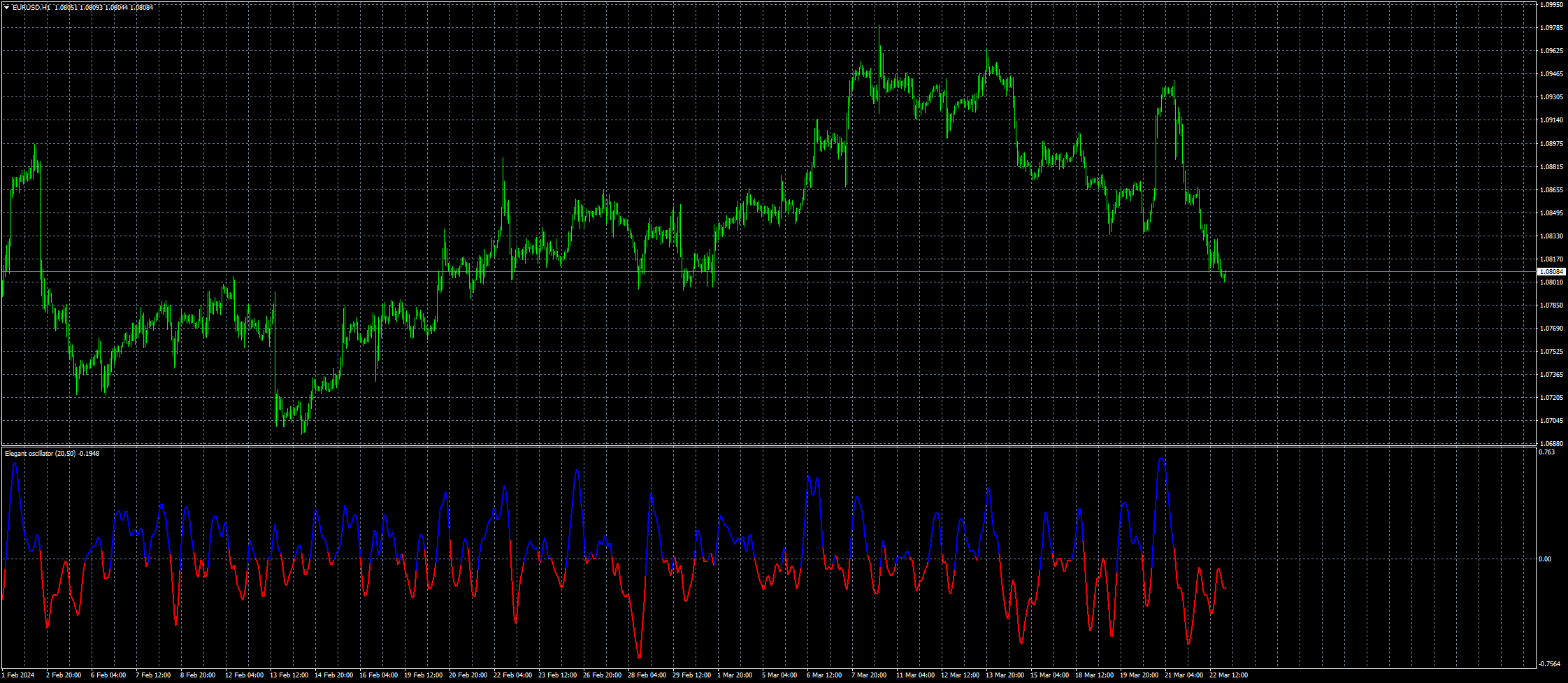Click the 13 Mar 20:00 time label

[1005, 675]
